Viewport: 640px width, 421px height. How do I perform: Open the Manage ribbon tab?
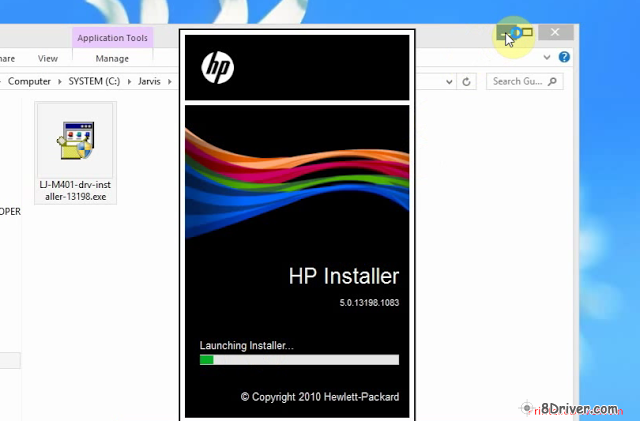tap(112, 58)
